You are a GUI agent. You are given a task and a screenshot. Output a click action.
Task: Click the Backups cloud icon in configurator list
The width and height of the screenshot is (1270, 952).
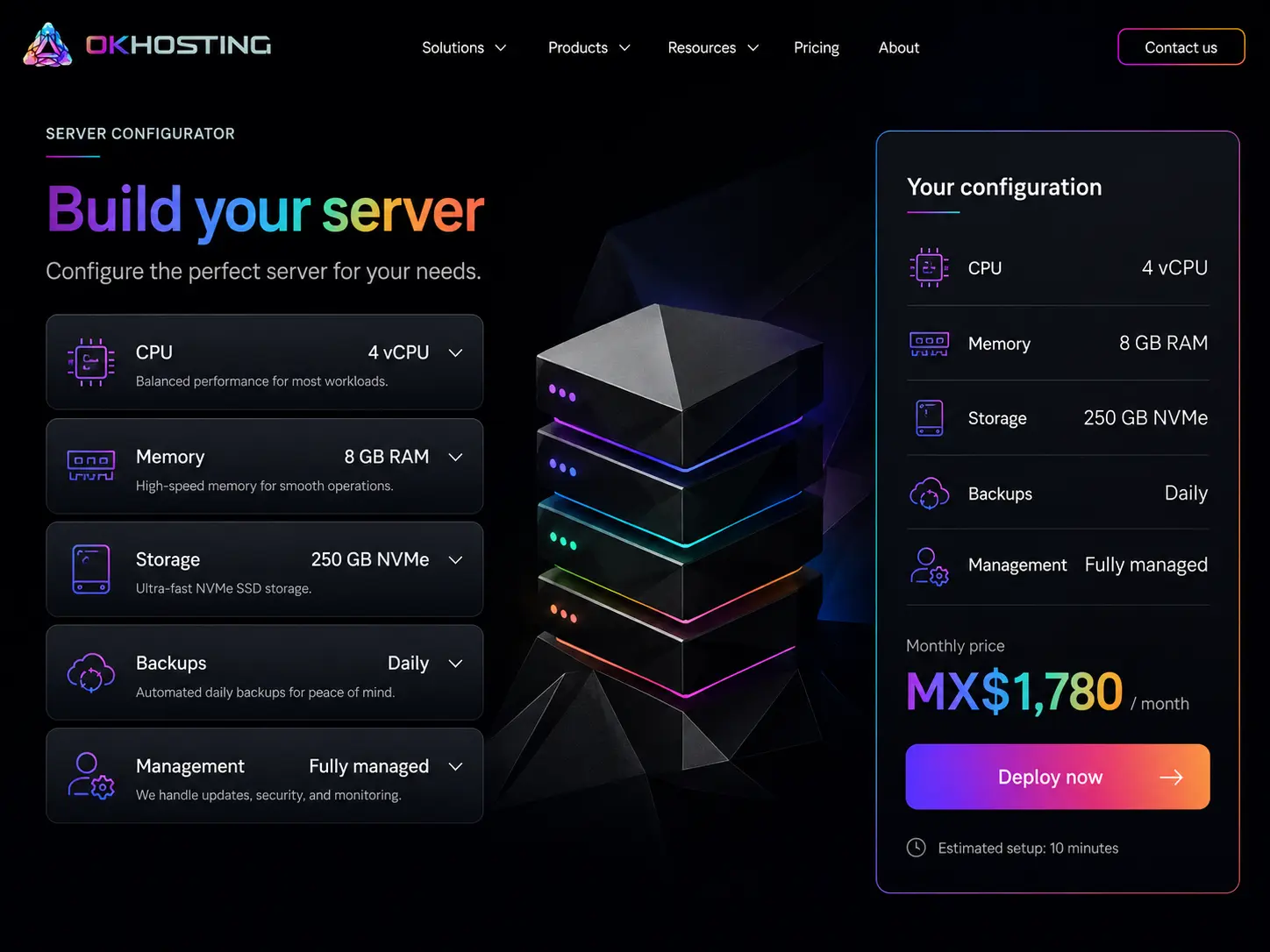pyautogui.click(x=91, y=672)
